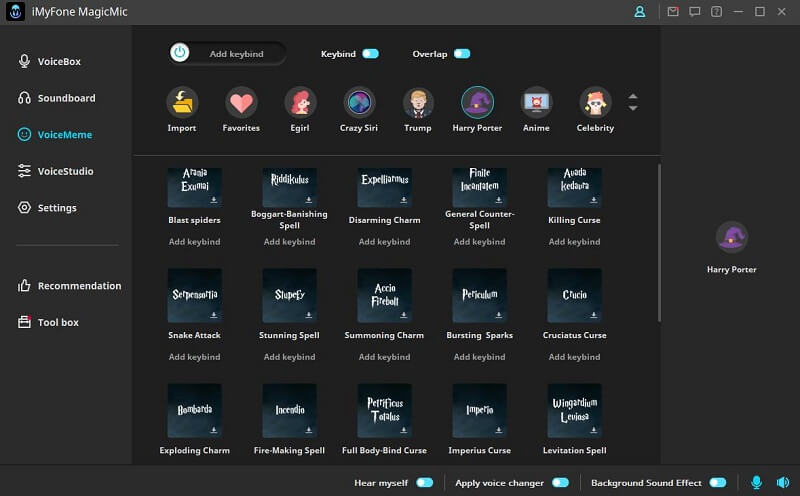Click the Harry Porter hat in the right panel
The width and height of the screenshot is (800, 496).
point(732,237)
